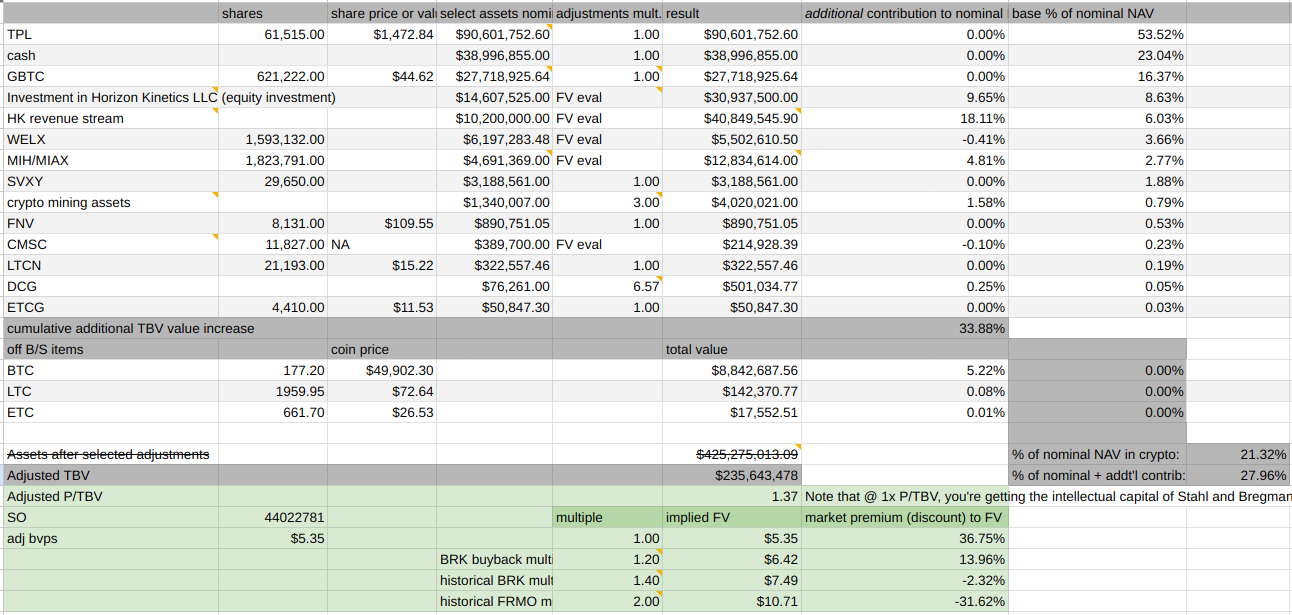Select 36.75% market premium cell
1292x615 pixels.
(x=905, y=538)
